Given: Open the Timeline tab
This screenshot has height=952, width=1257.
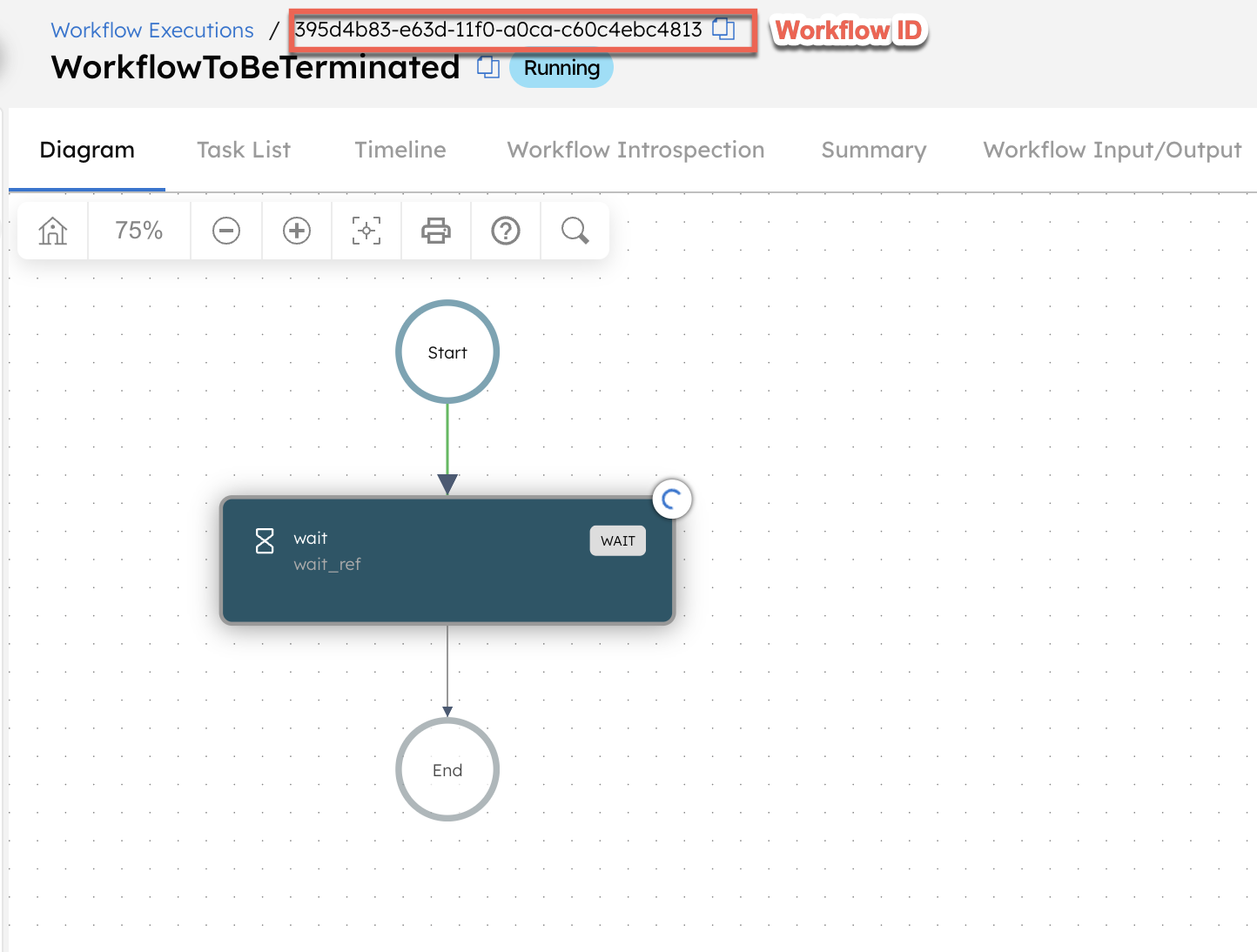Looking at the screenshot, I should point(400,150).
